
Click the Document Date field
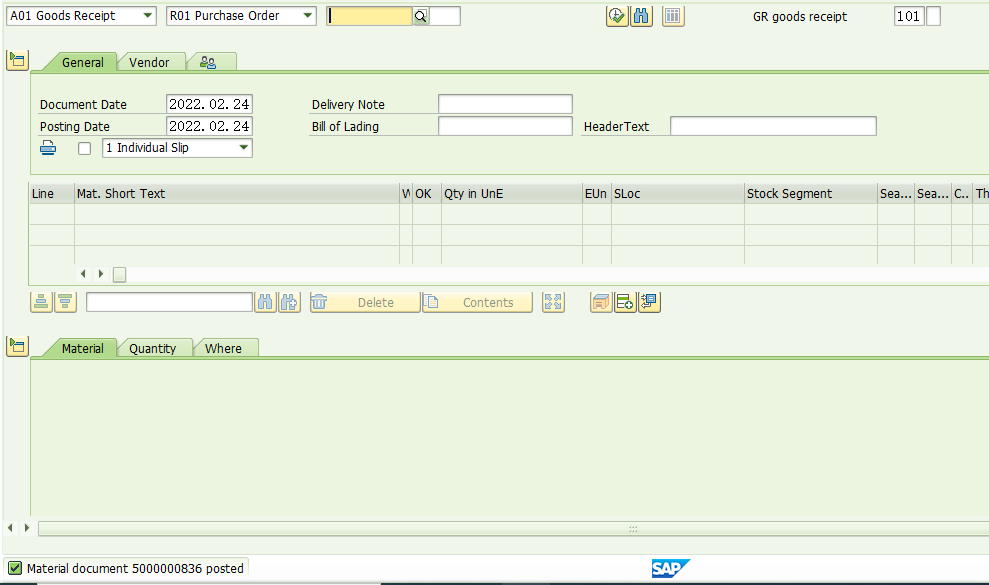(x=209, y=104)
